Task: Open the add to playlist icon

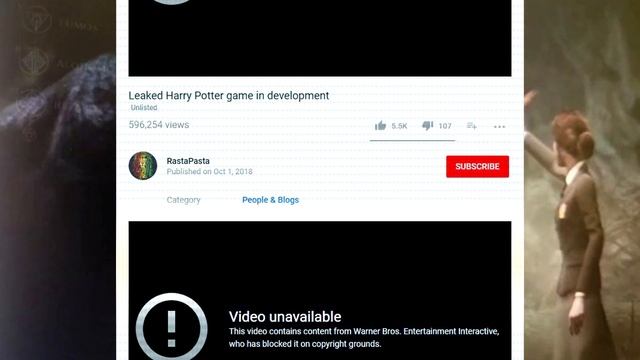Action: (471, 126)
